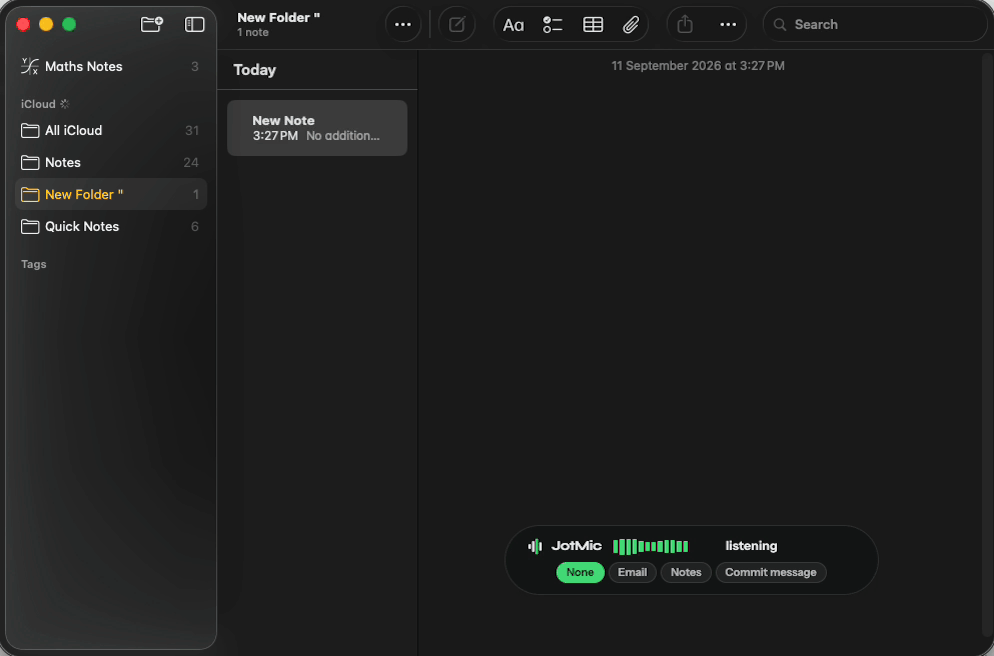Click the Today section heading

255,70
